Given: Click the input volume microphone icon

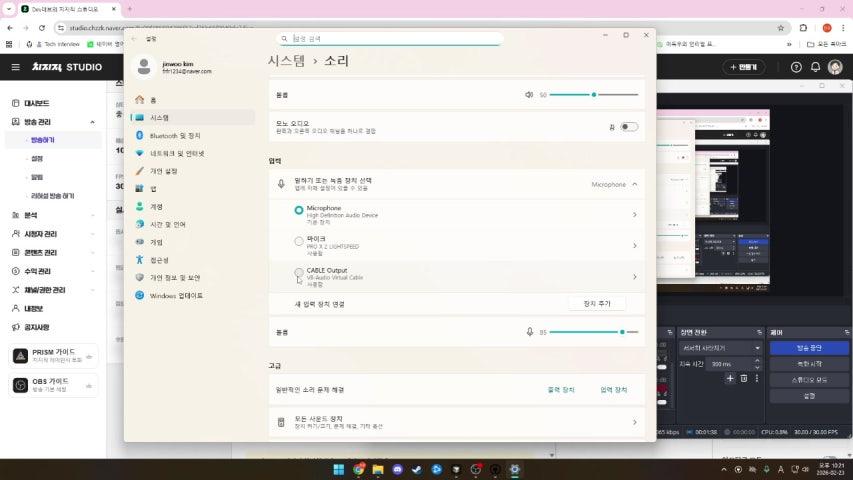Looking at the screenshot, I should point(529,331).
